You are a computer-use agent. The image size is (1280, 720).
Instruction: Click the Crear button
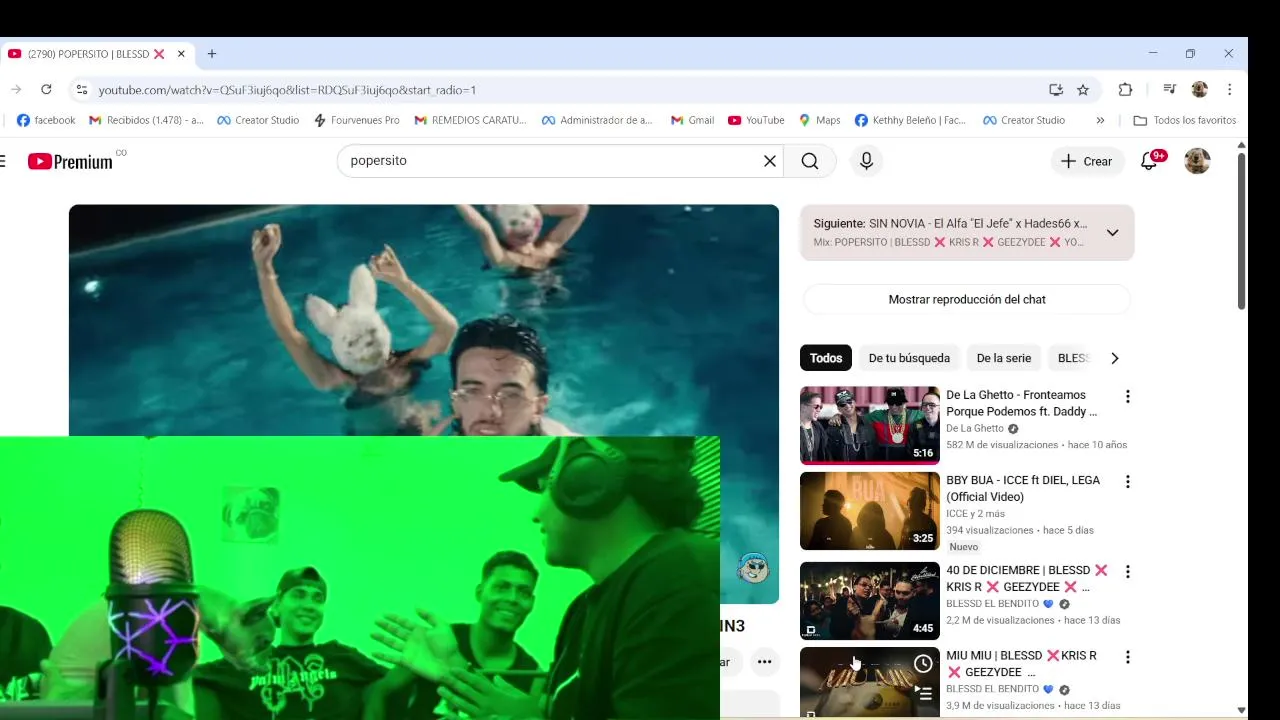1086,161
